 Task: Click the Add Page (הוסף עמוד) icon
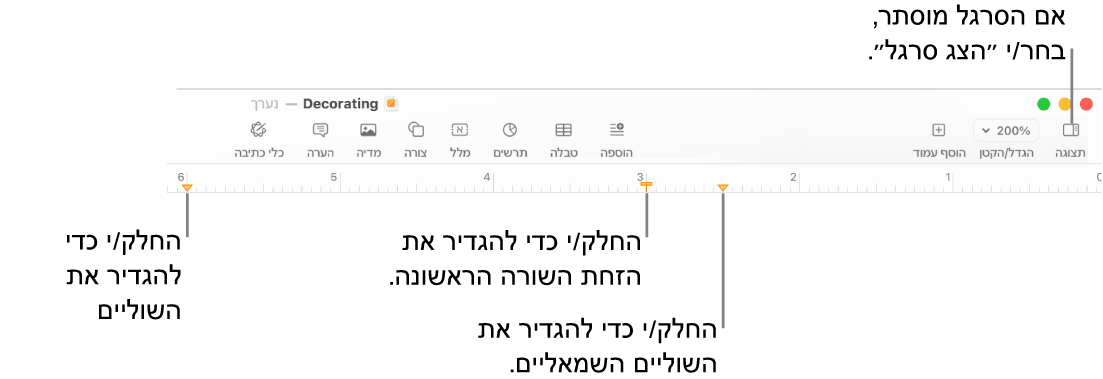coord(938,130)
